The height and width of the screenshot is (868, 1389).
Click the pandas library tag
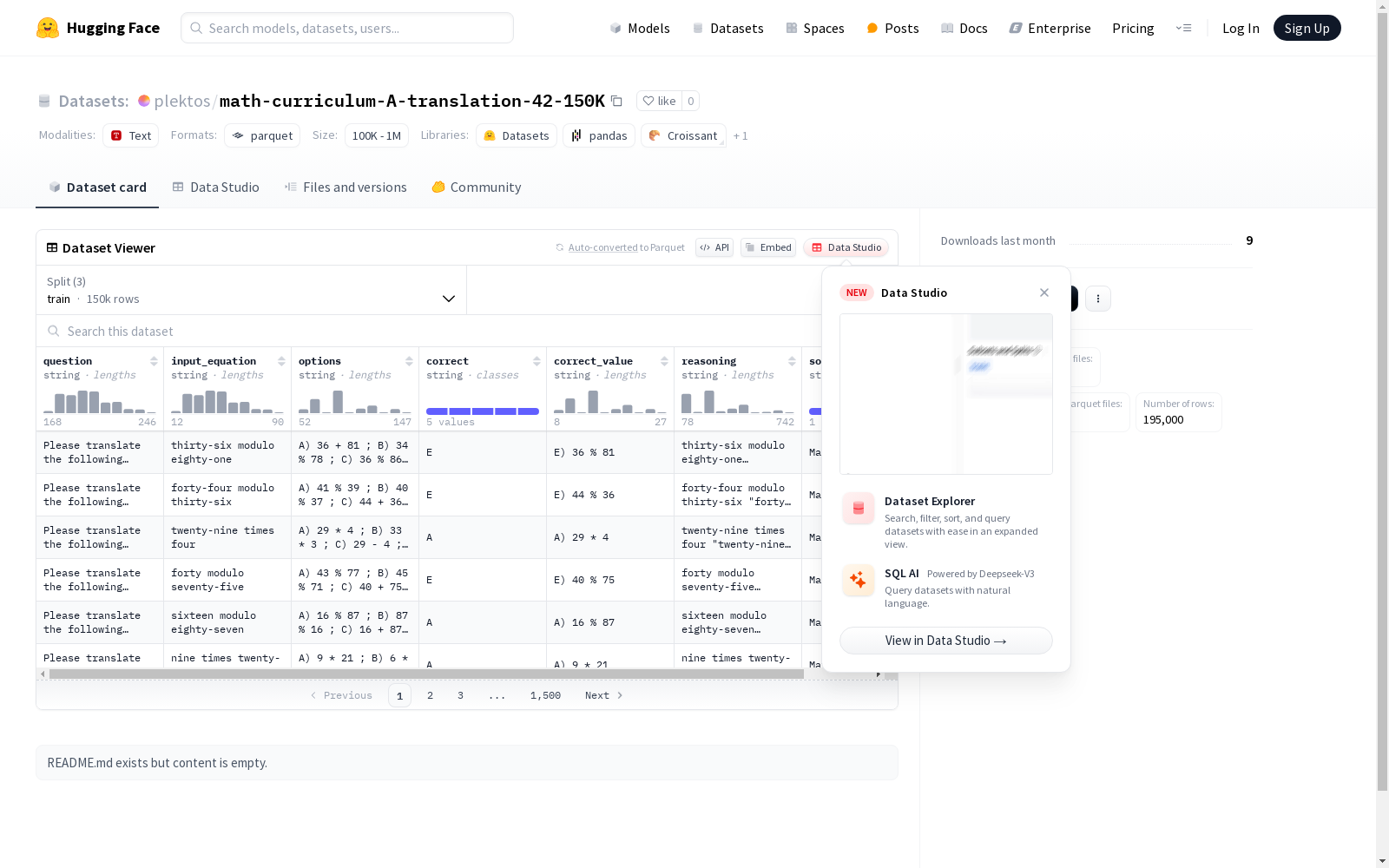[599, 135]
